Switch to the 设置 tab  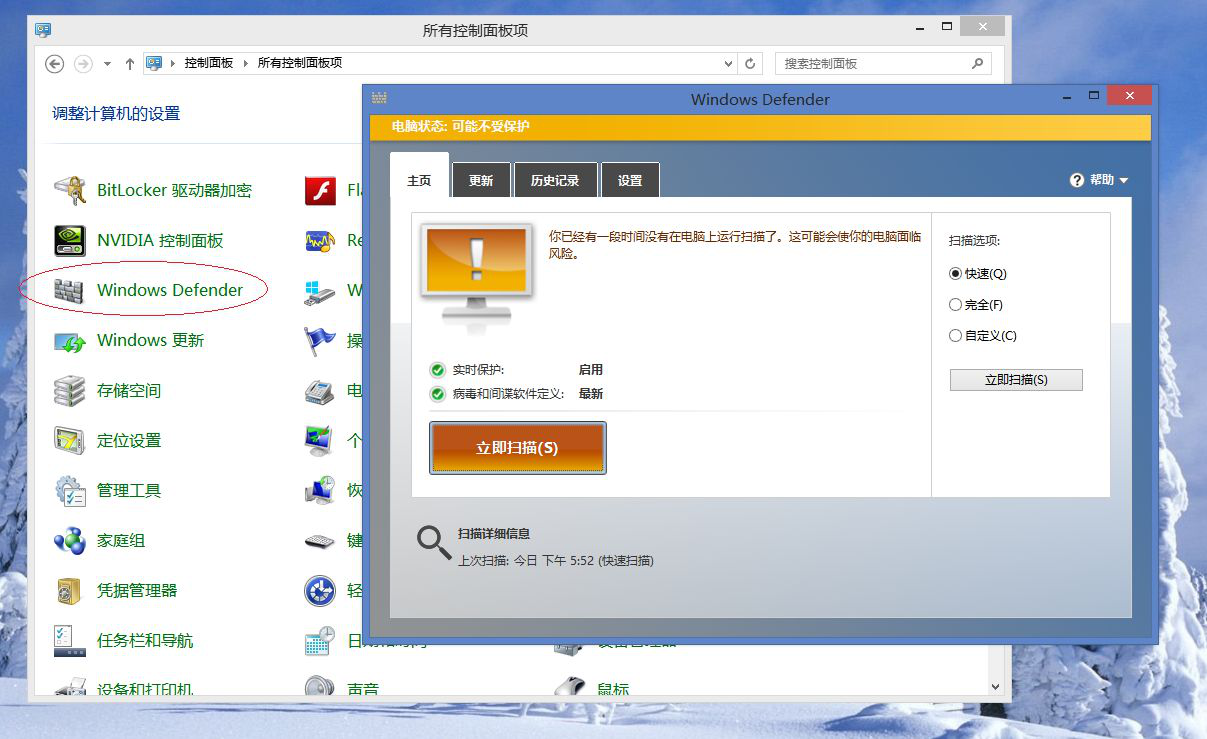tap(630, 181)
